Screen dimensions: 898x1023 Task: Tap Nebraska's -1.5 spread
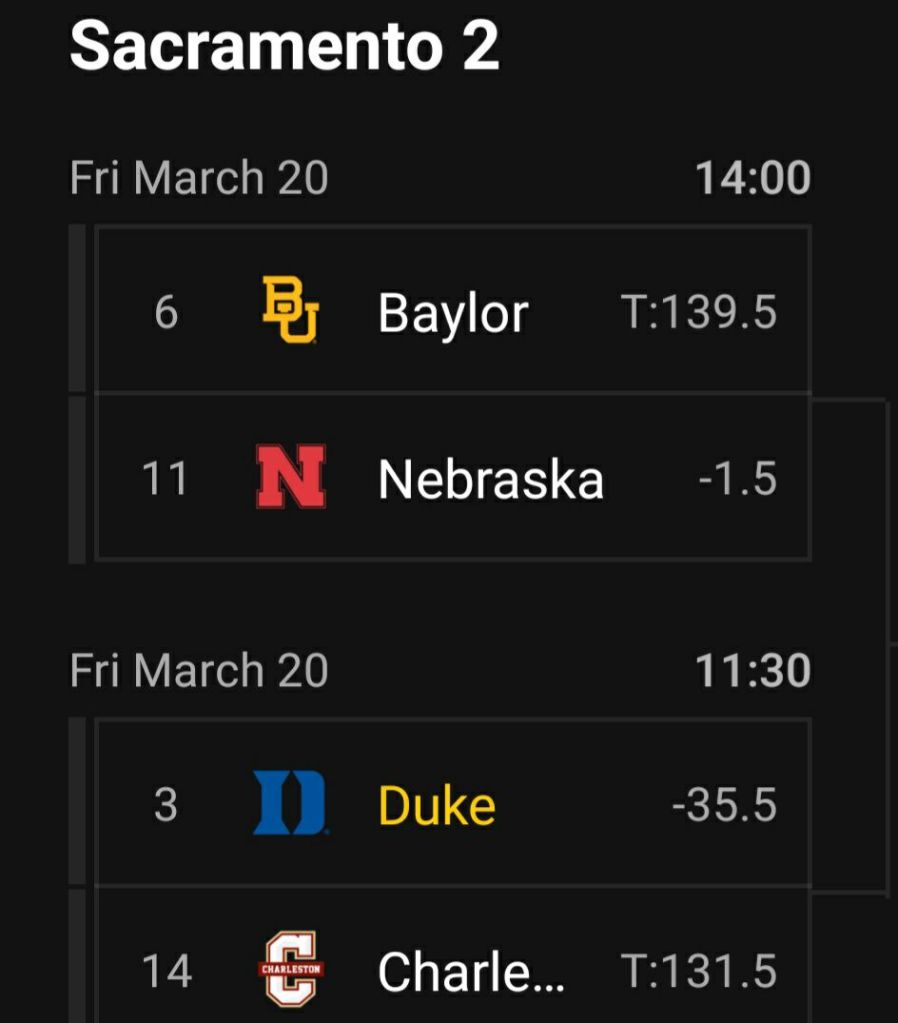(737, 479)
